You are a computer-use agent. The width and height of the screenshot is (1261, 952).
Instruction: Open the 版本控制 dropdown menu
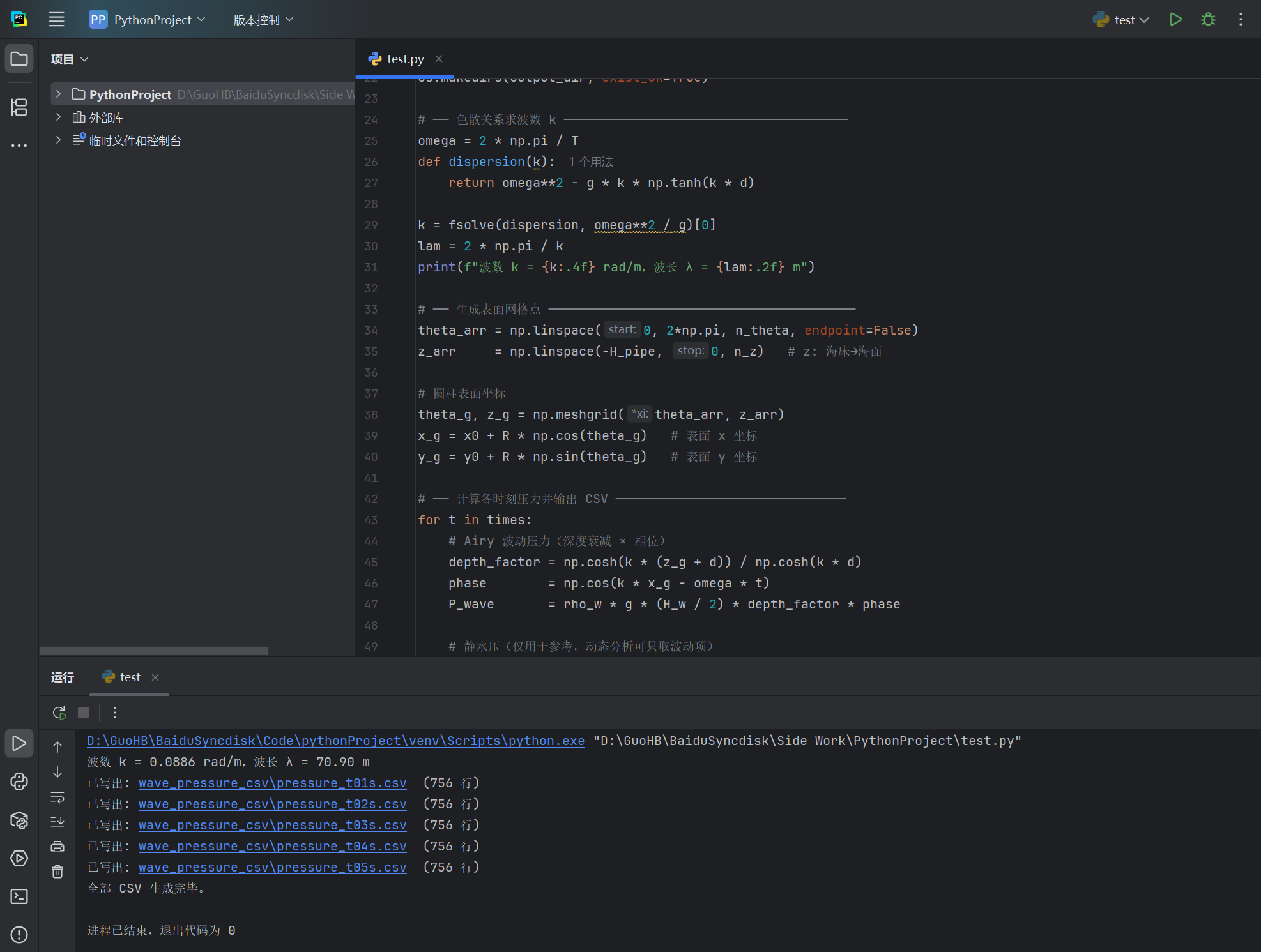(x=263, y=20)
